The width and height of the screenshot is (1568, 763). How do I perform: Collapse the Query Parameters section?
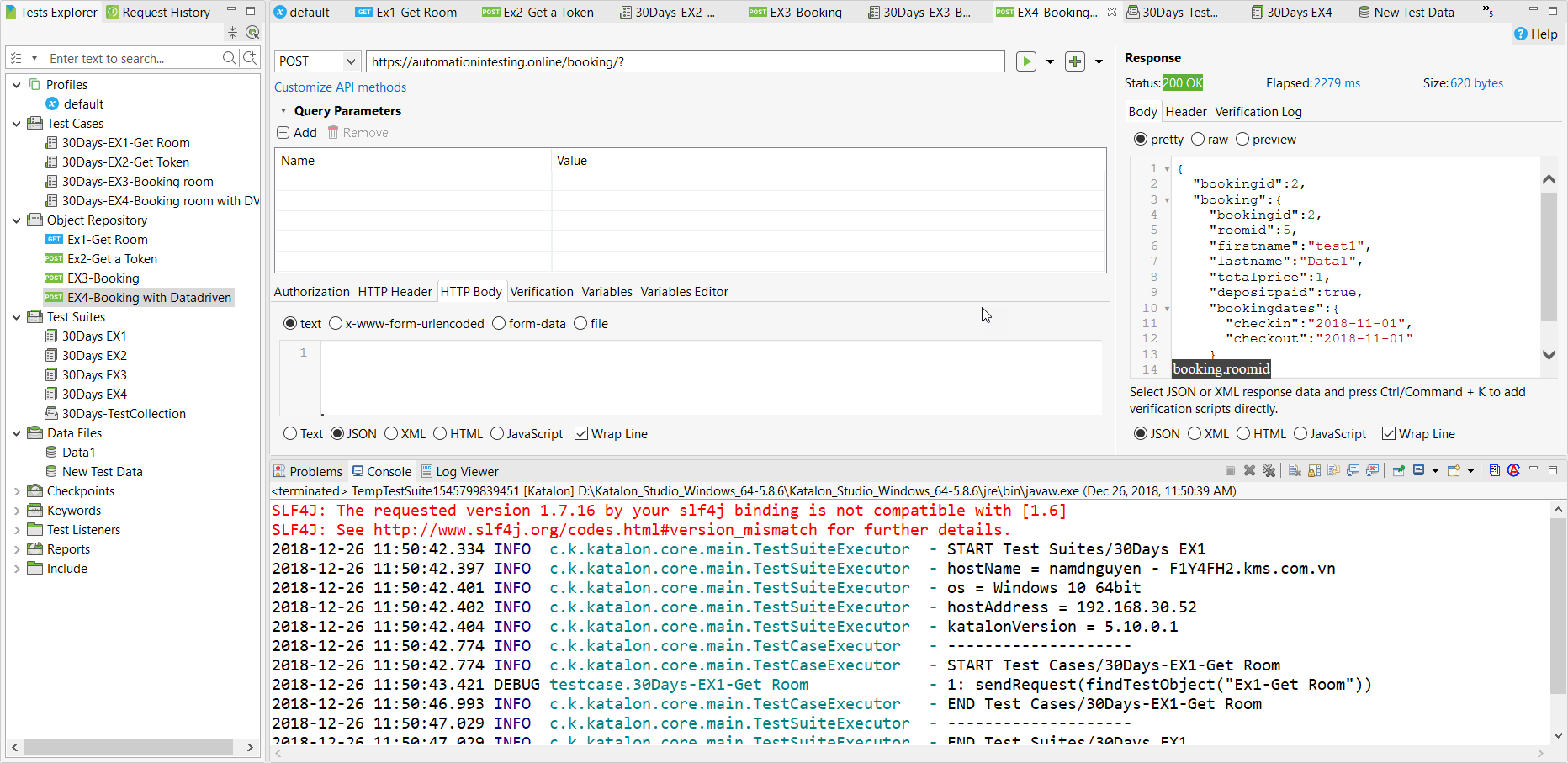pyautogui.click(x=283, y=111)
